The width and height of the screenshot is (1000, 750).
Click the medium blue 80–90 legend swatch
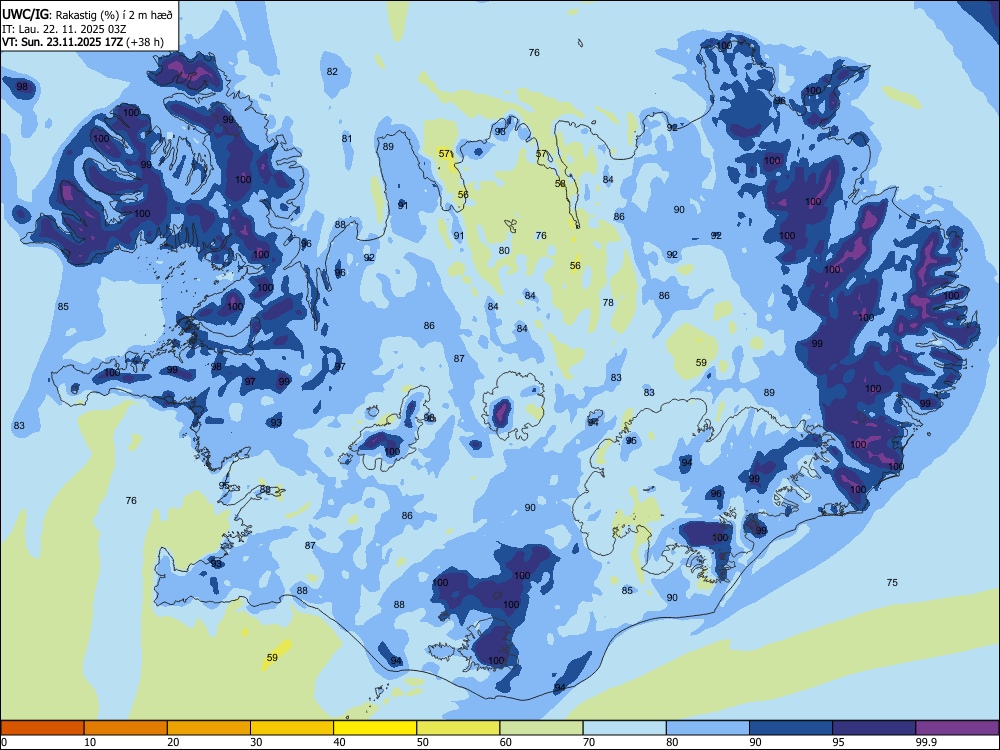(708, 728)
